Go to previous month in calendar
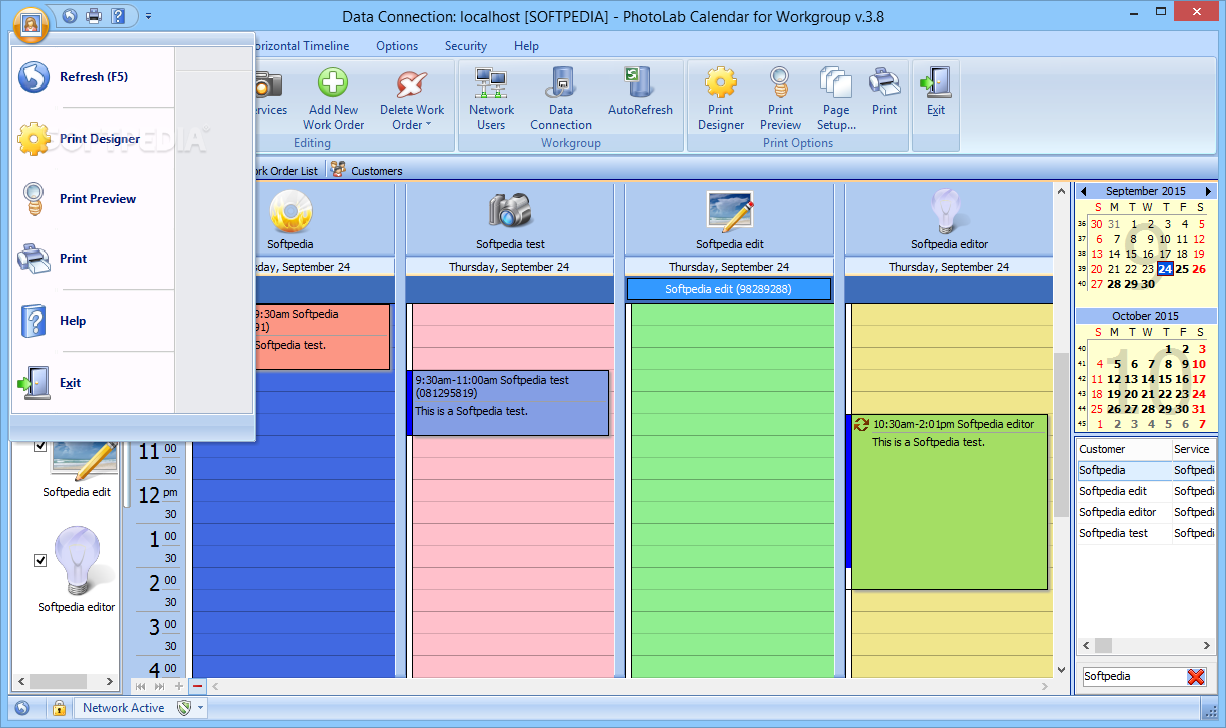The width and height of the screenshot is (1226, 728). click(x=1083, y=191)
